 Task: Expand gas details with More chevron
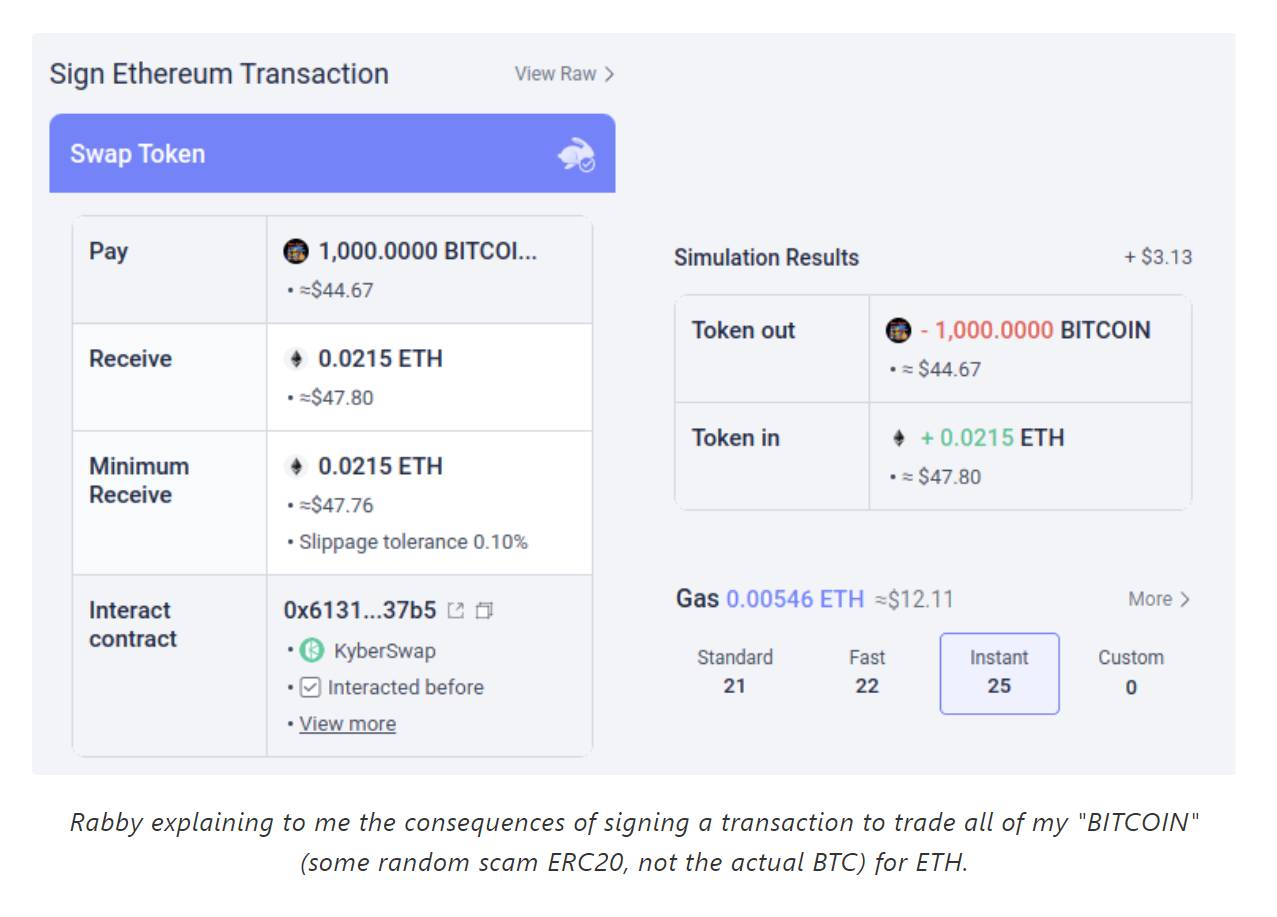point(1159,599)
